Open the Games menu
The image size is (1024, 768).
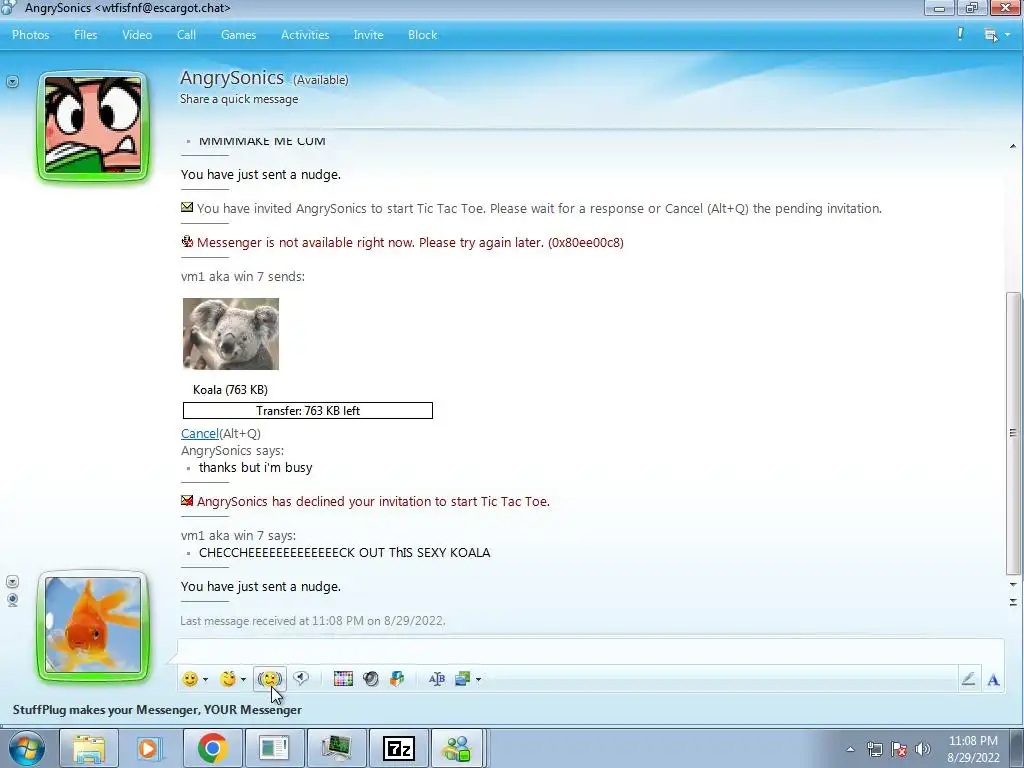click(x=238, y=35)
